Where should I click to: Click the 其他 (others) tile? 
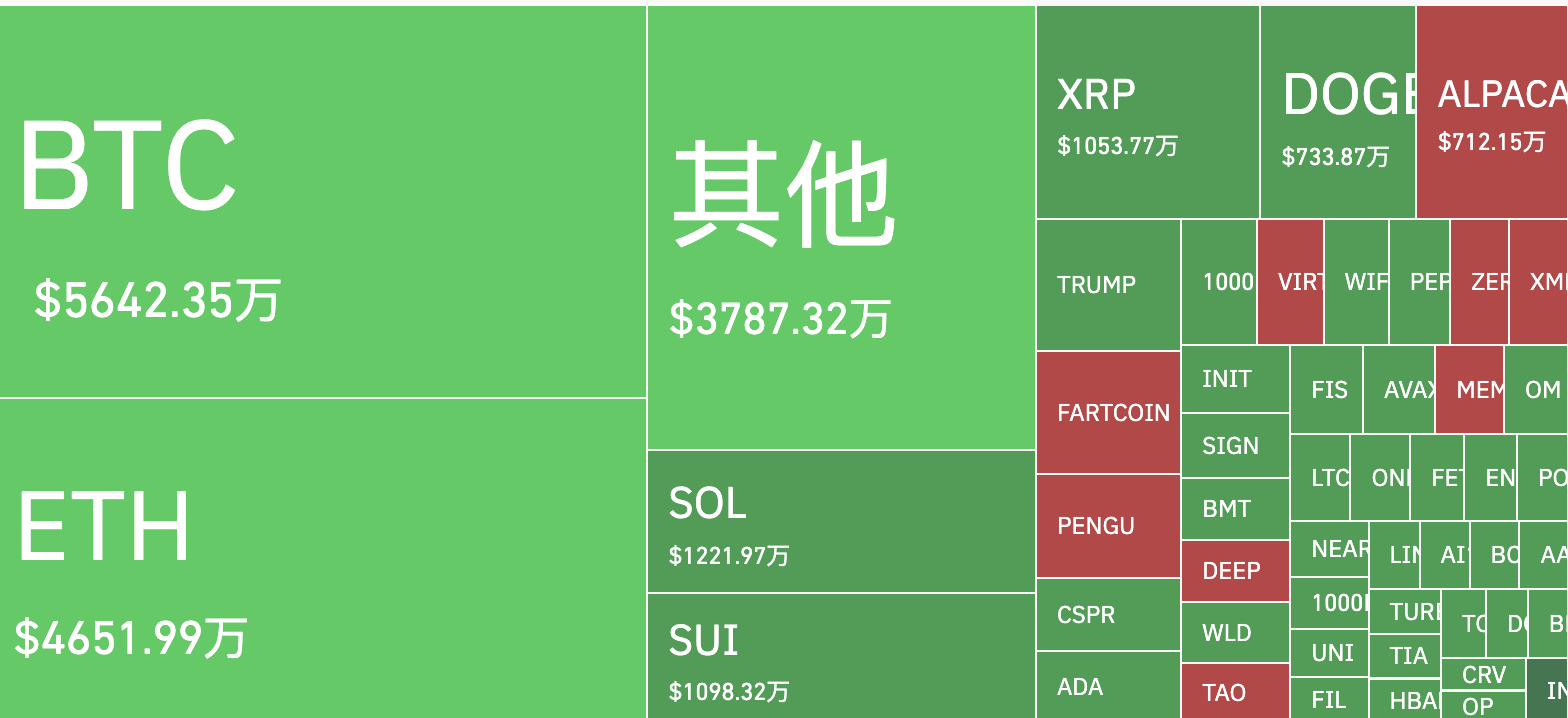[841, 227]
